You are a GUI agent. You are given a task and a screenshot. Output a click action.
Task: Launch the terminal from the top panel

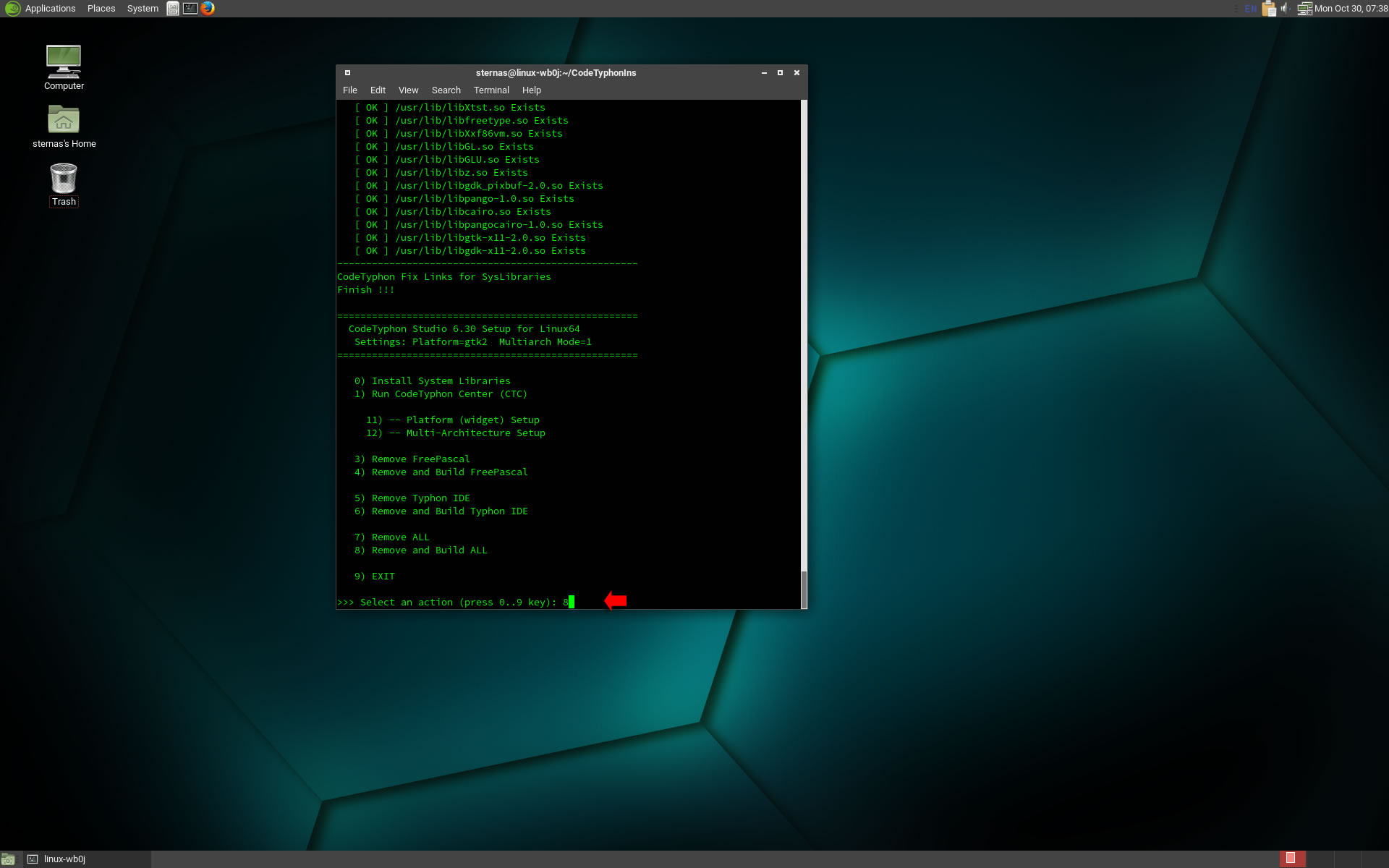click(x=190, y=9)
